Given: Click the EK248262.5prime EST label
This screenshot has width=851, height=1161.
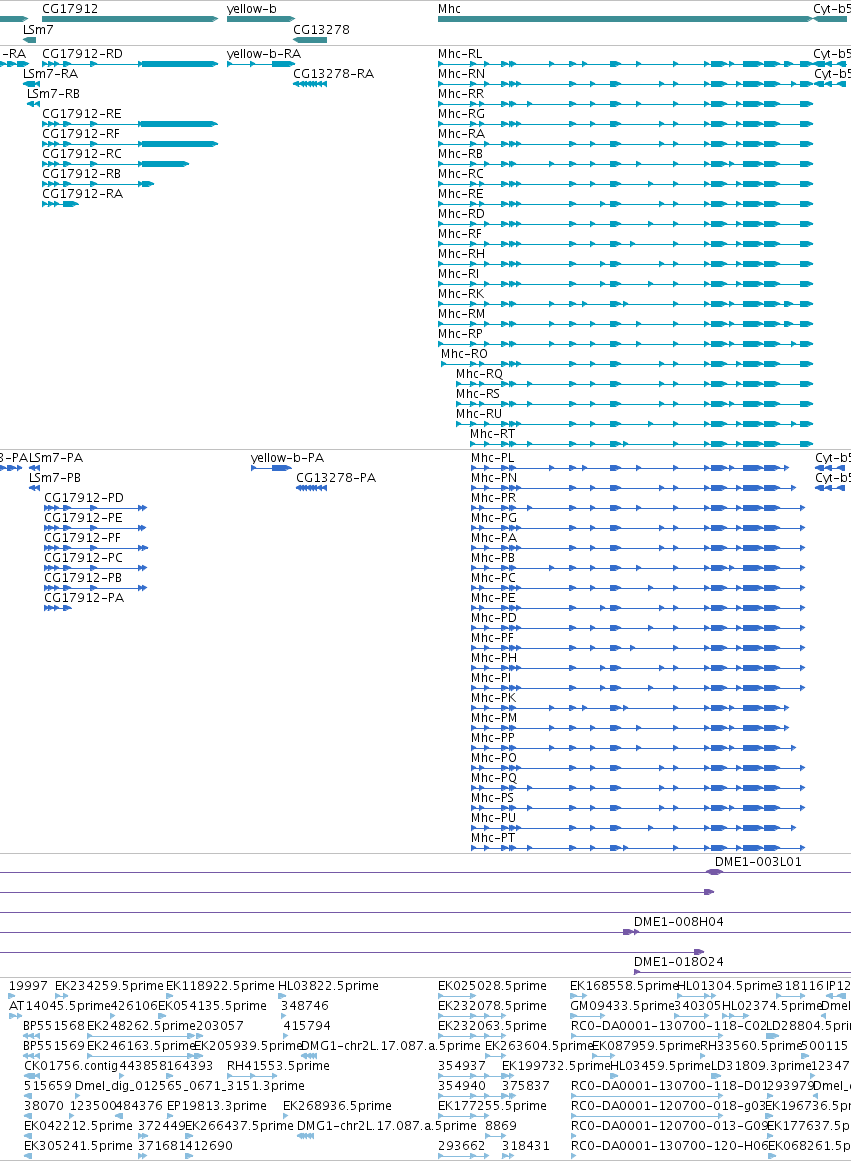Looking at the screenshot, I should (x=141, y=1026).
